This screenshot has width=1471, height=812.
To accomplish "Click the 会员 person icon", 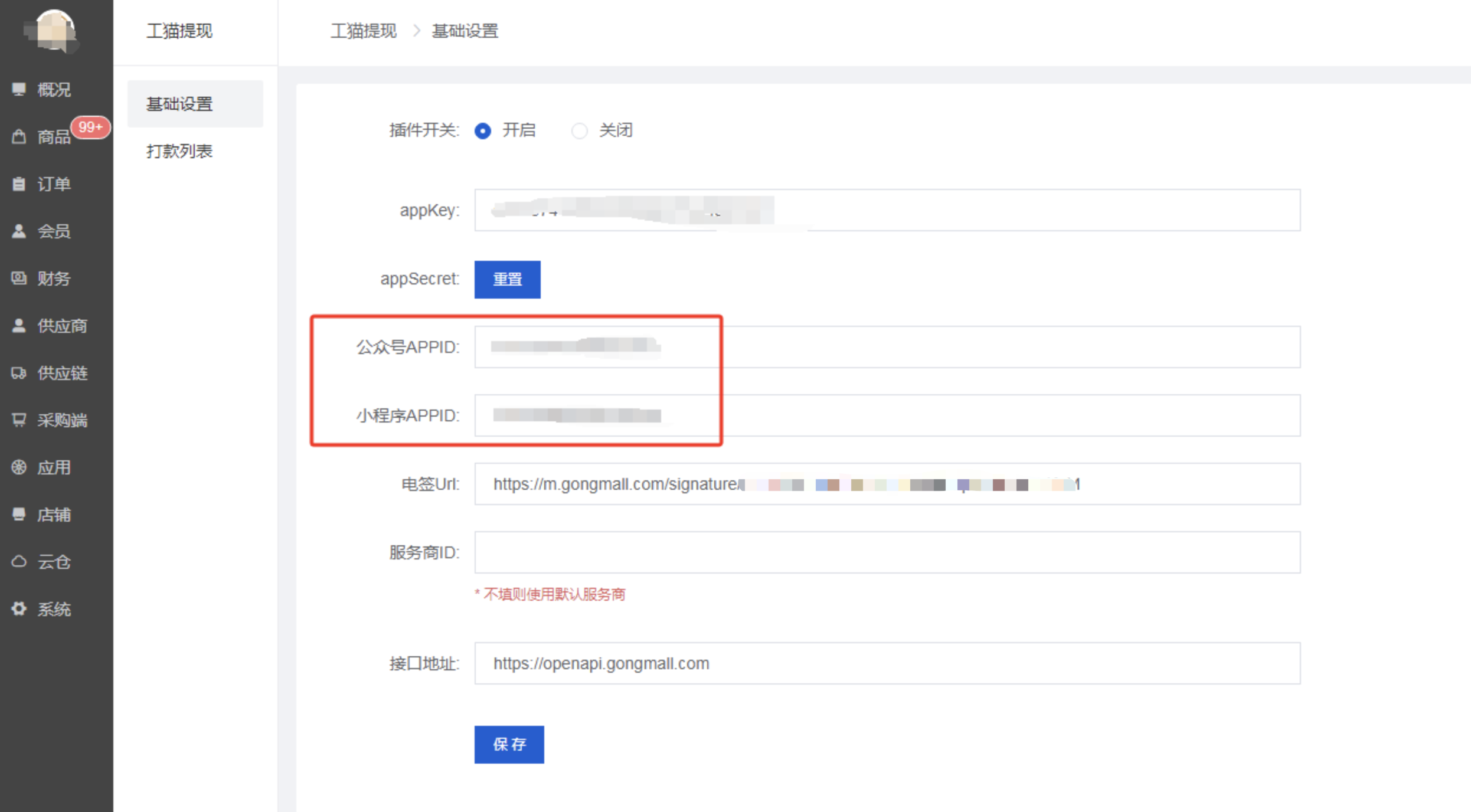I will pos(19,231).
